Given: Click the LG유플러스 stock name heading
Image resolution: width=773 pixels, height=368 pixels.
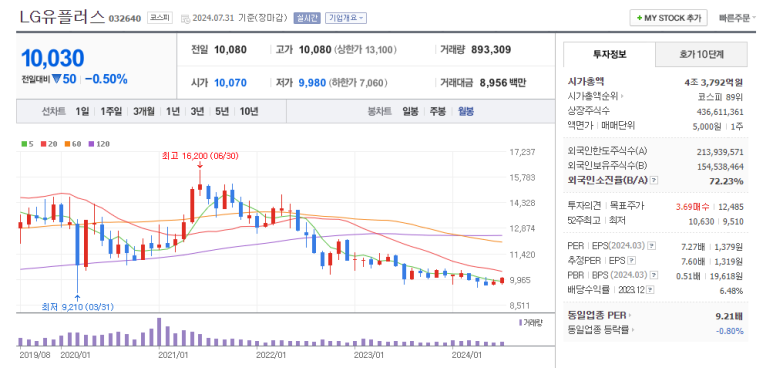Looking at the screenshot, I should click(62, 17).
